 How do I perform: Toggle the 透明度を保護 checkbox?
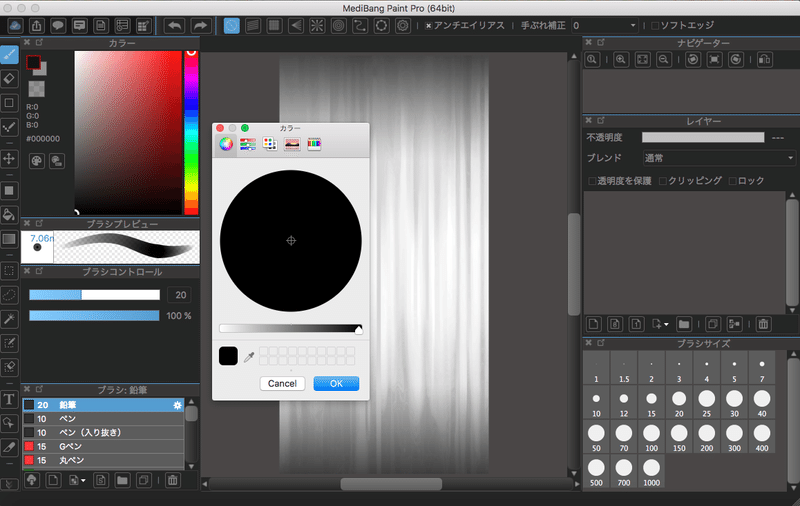592,181
